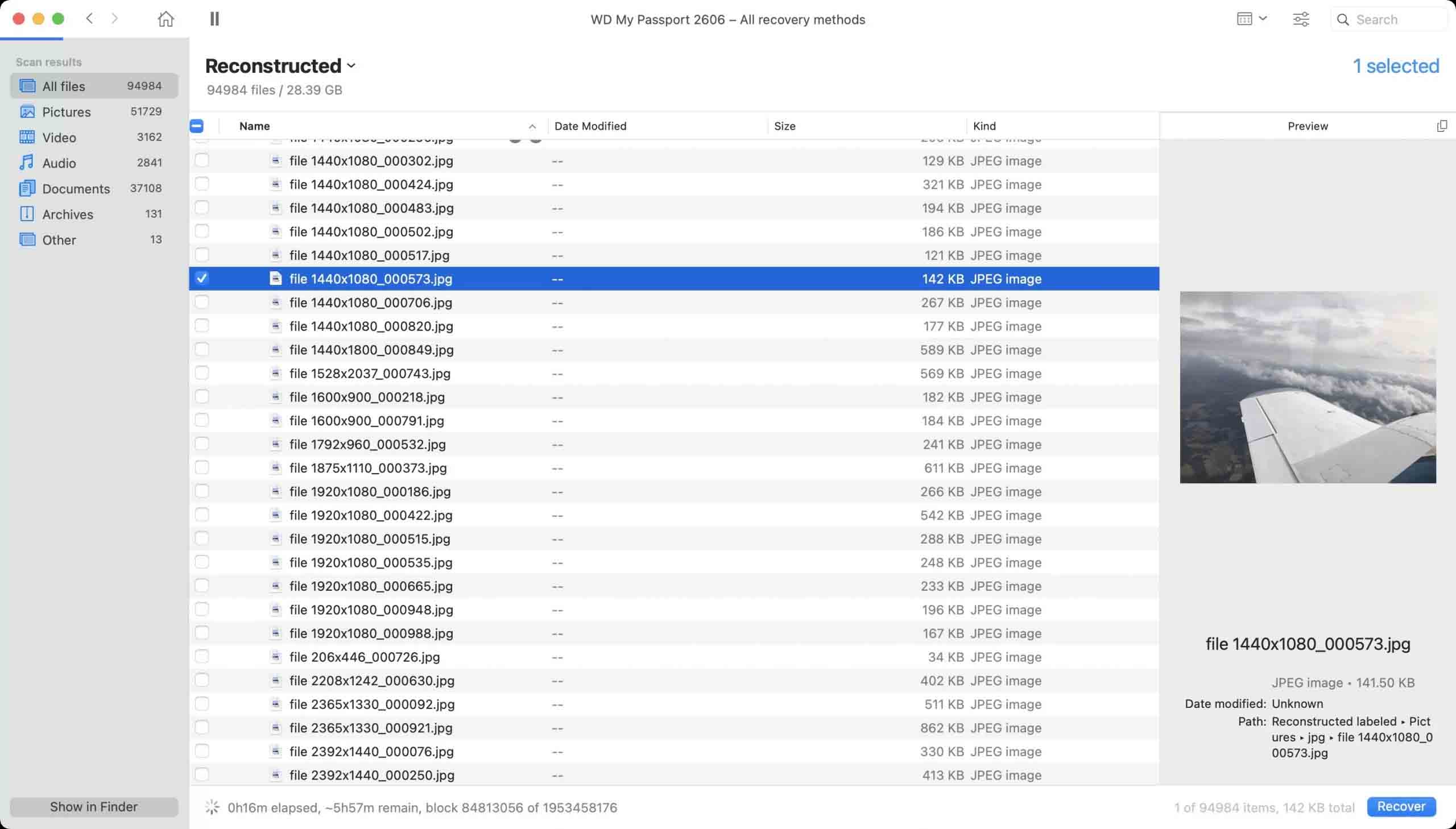
Task: Click the Preview panel file name title
Action: [1308, 644]
